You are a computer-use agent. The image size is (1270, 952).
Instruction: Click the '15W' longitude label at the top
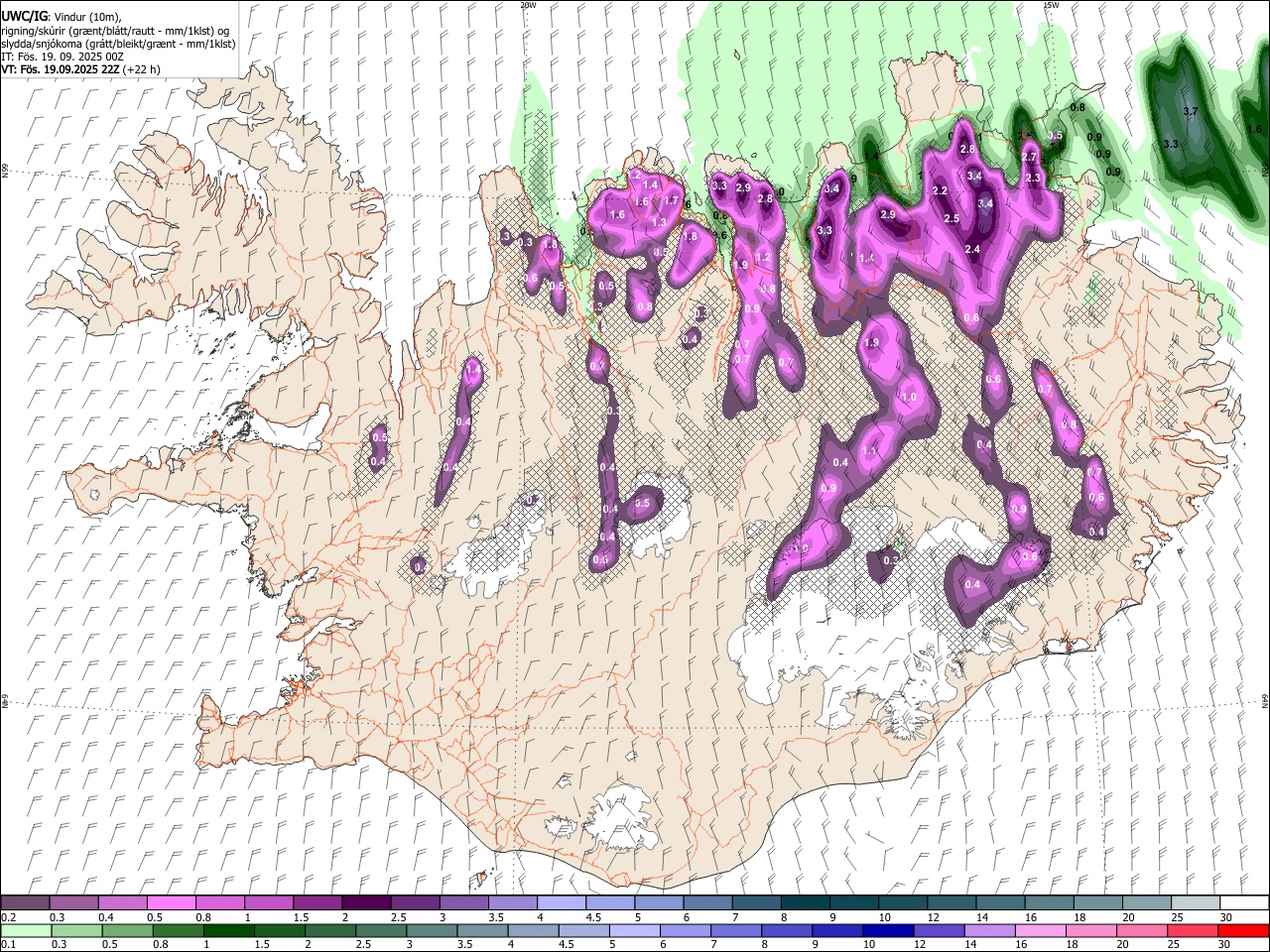[1051, 5]
